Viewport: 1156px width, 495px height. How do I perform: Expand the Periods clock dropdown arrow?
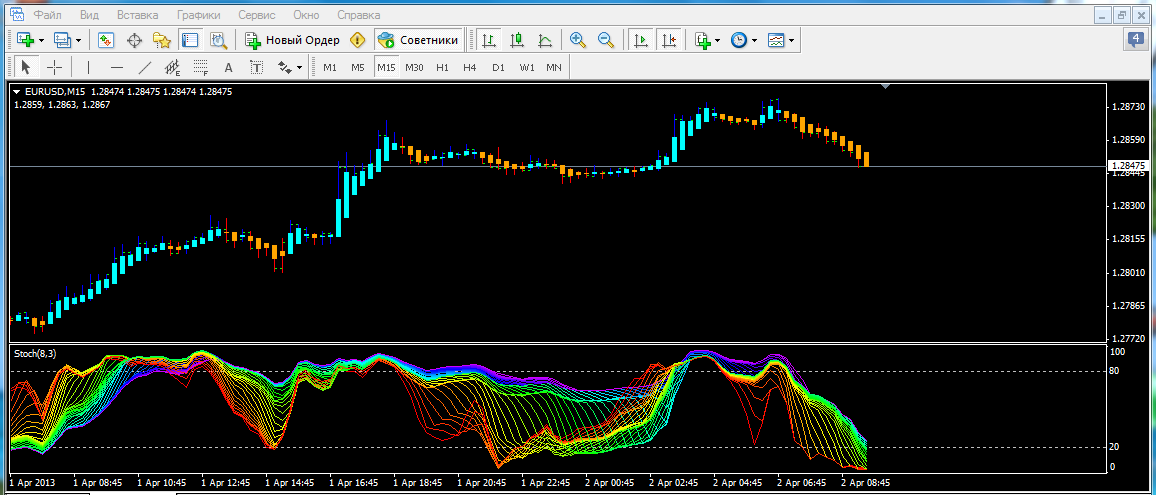coord(754,41)
